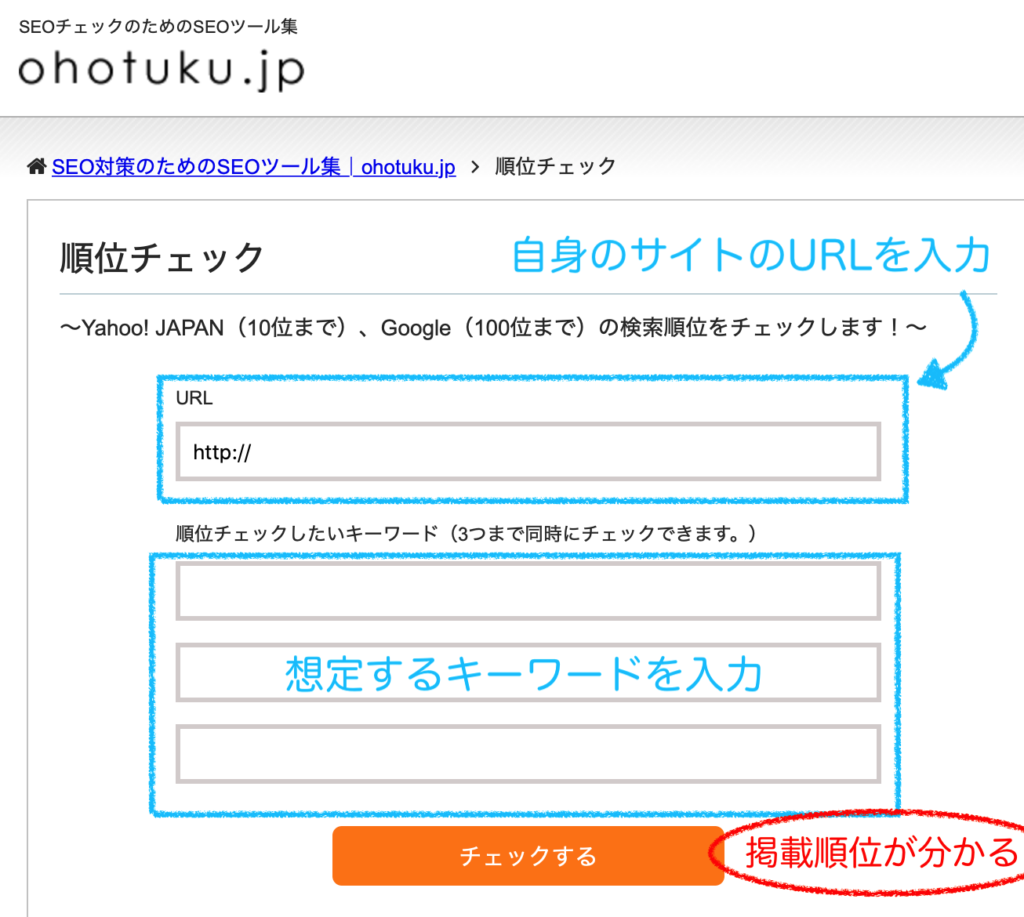Click the 順位チェック page heading
The height and width of the screenshot is (917, 1024).
point(161,257)
